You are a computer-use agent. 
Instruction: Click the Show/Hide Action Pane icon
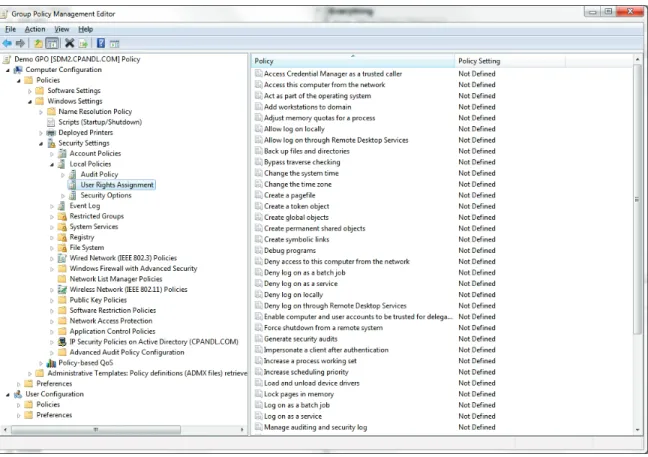114,43
